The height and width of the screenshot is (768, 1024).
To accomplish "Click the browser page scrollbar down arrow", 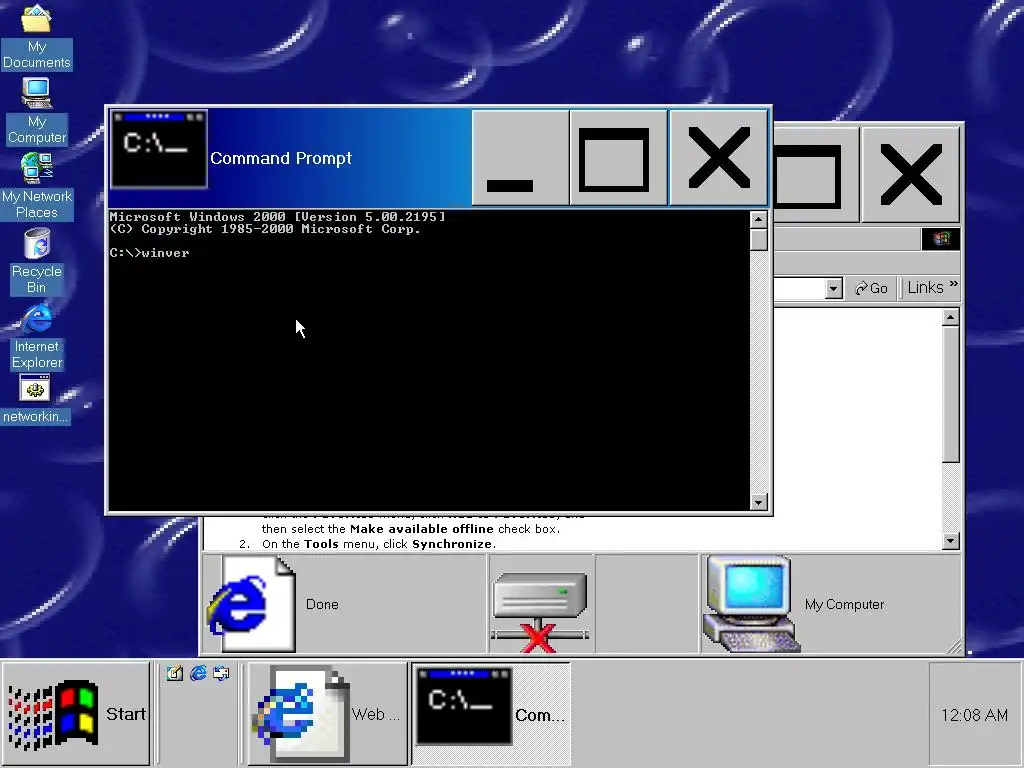I will click(x=950, y=541).
